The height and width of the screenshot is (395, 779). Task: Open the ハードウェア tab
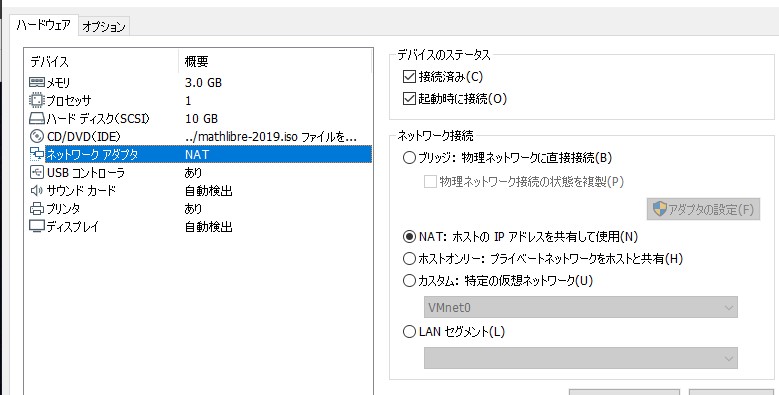pos(44,25)
